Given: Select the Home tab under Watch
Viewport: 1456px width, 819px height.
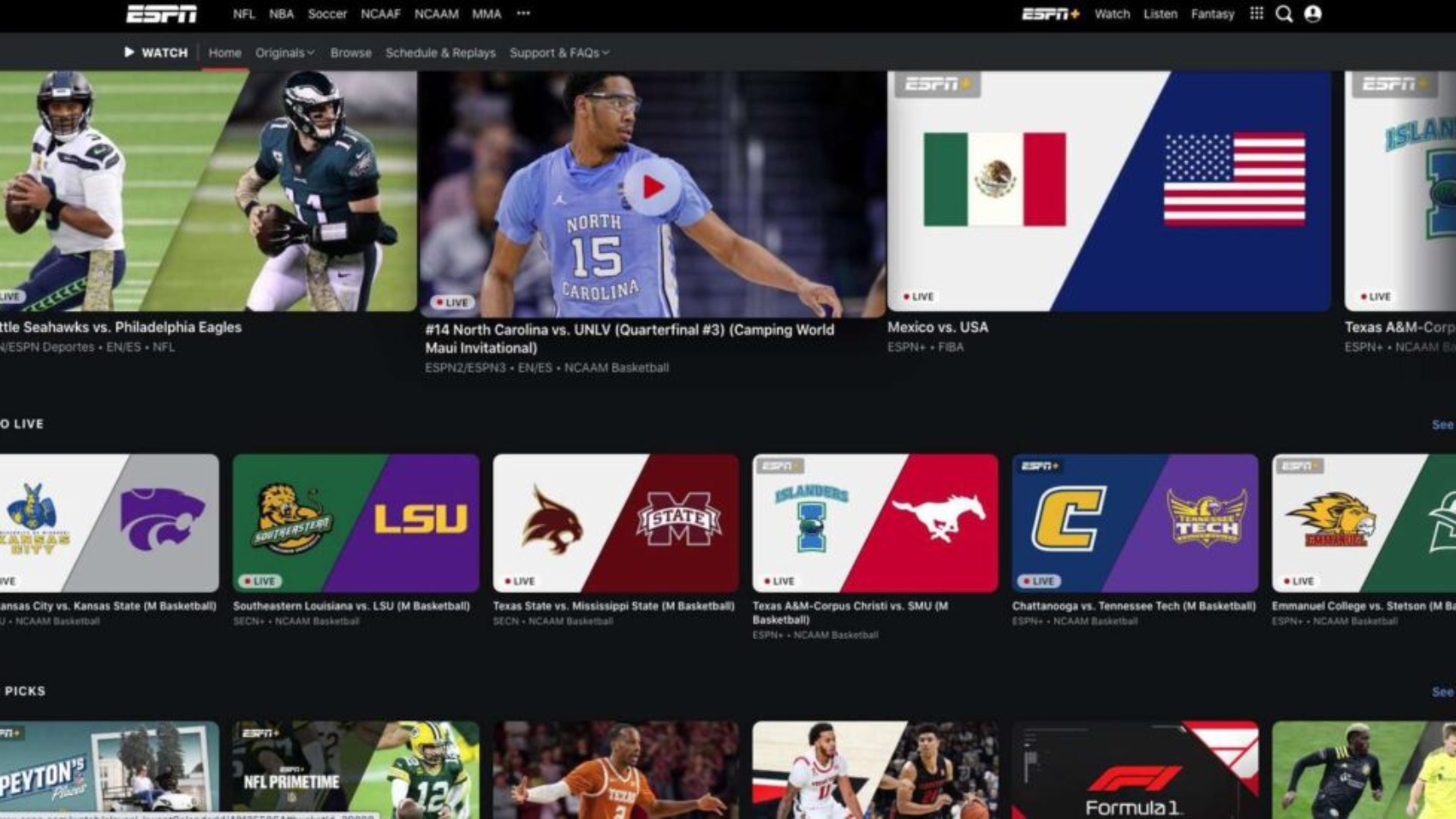Looking at the screenshot, I should coord(224,52).
